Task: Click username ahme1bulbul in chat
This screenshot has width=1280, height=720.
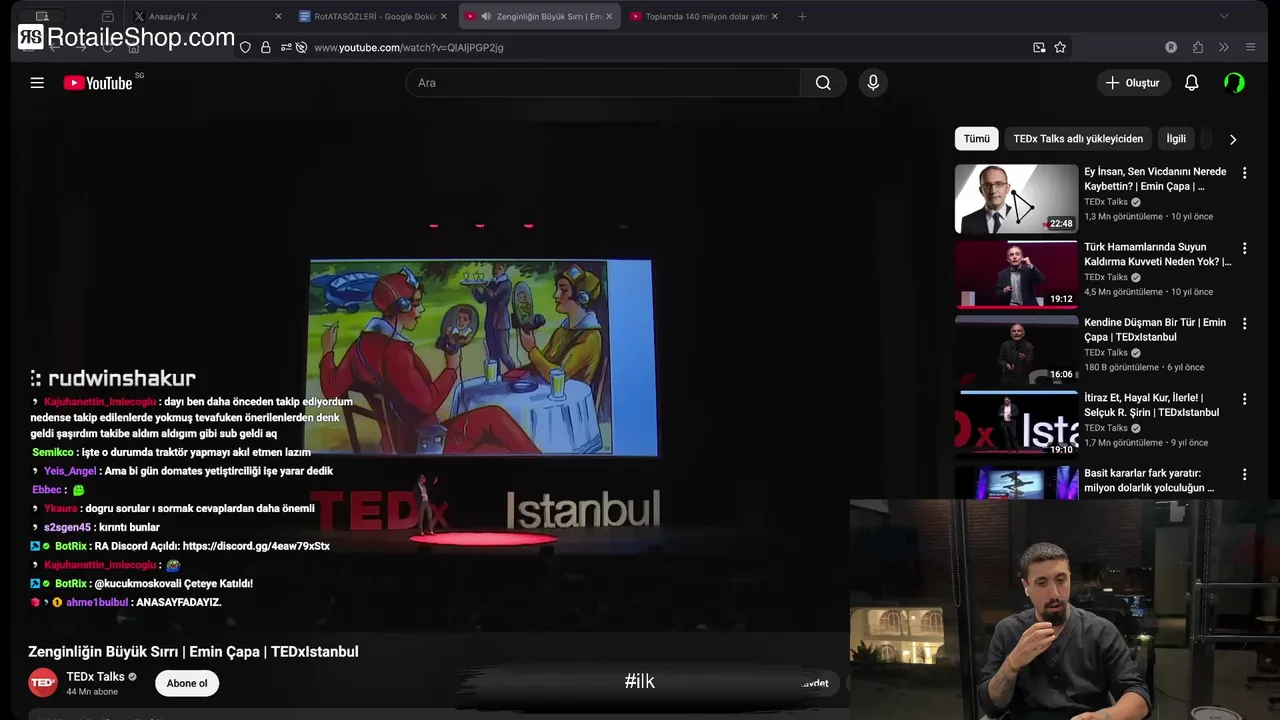Action: tap(97, 603)
